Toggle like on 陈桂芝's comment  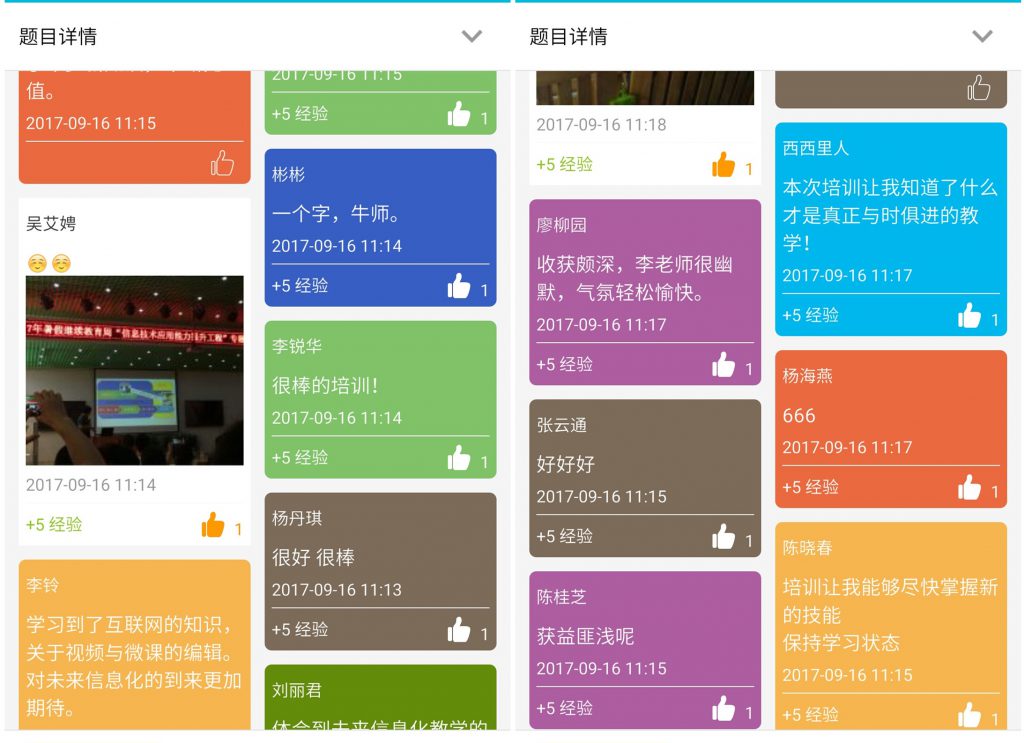(x=723, y=709)
